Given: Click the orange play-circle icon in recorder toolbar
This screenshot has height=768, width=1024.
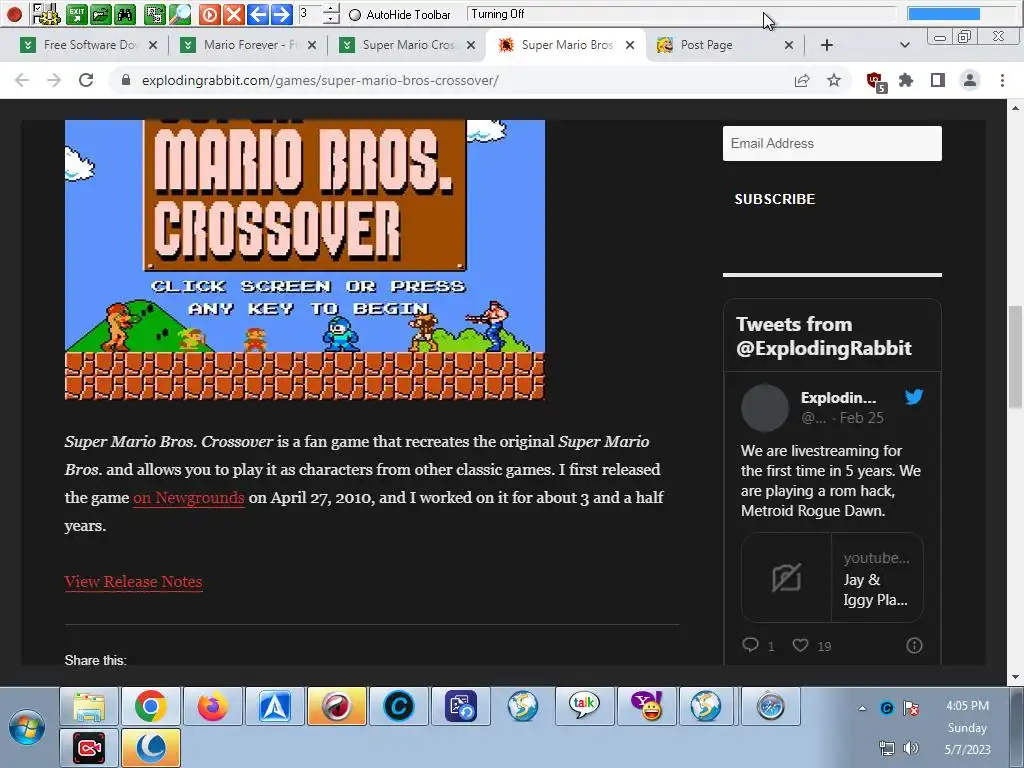Looking at the screenshot, I should [x=209, y=14].
